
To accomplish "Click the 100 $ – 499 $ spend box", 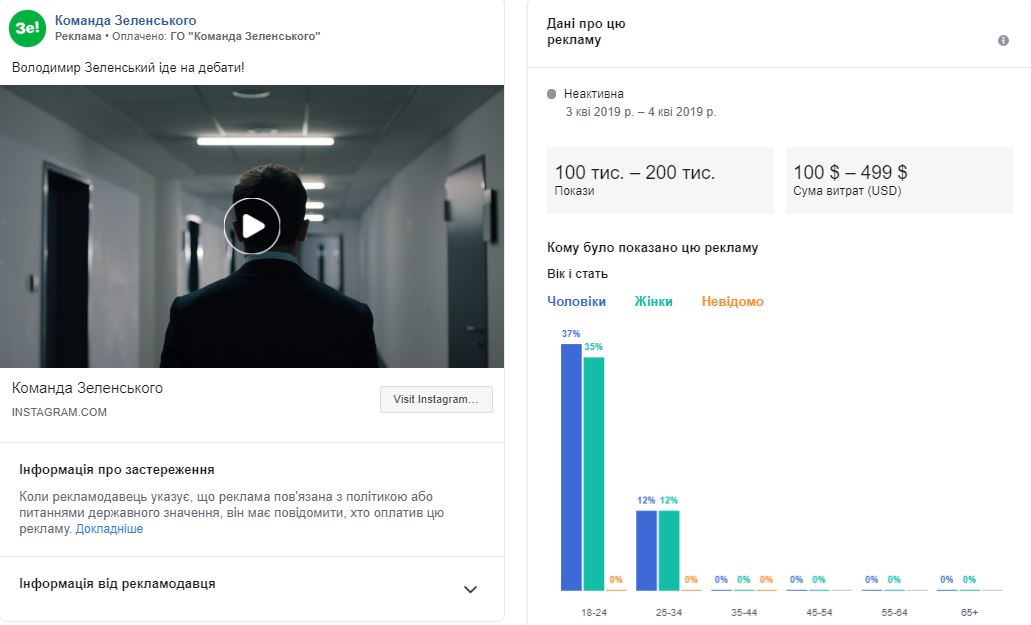I will click(899, 180).
